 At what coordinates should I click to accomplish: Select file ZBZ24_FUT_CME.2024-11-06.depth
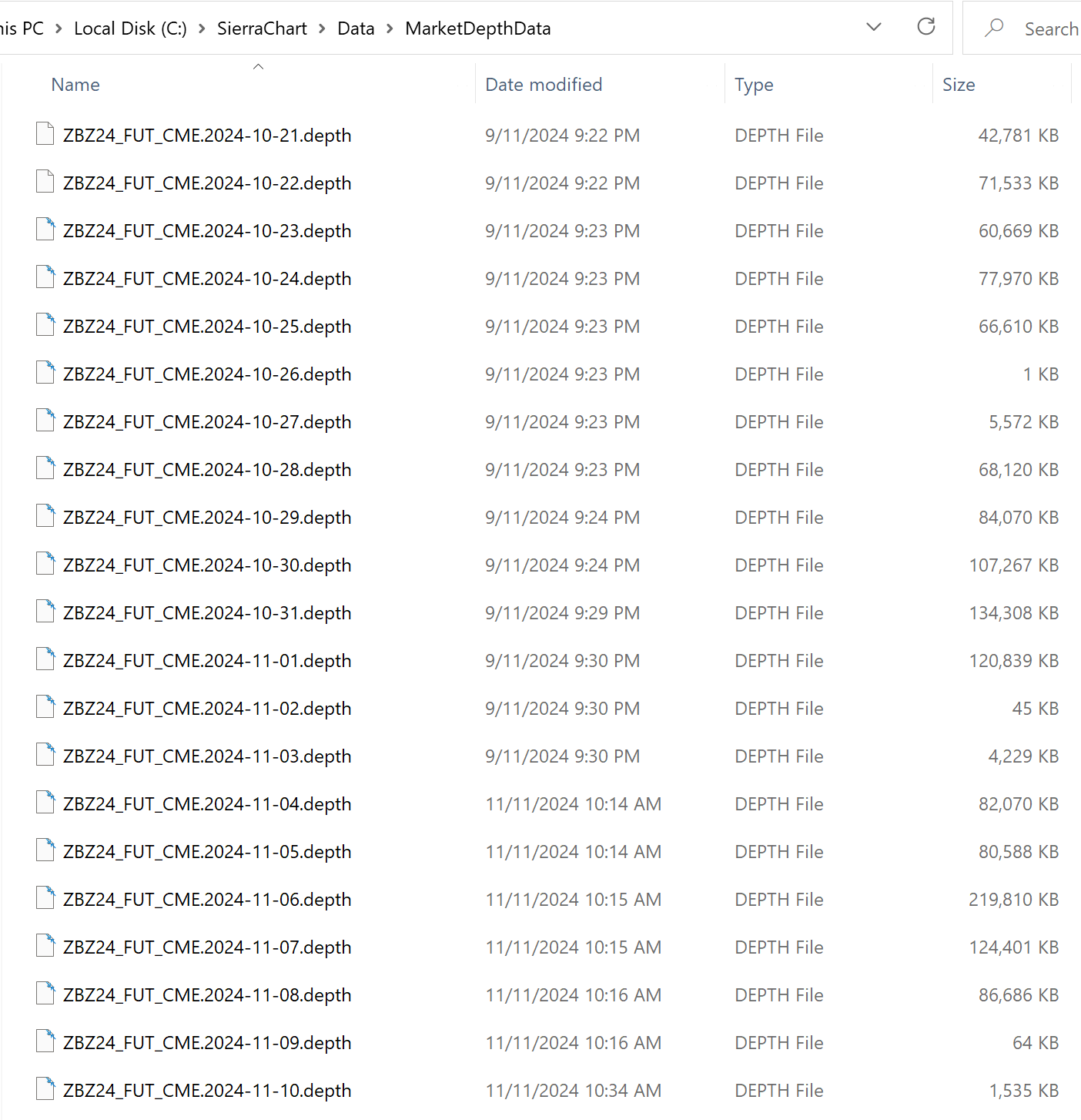207,900
